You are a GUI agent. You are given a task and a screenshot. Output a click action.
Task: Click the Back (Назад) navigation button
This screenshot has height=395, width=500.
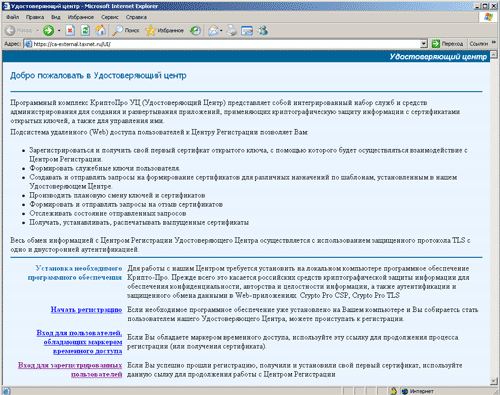(x=18, y=31)
